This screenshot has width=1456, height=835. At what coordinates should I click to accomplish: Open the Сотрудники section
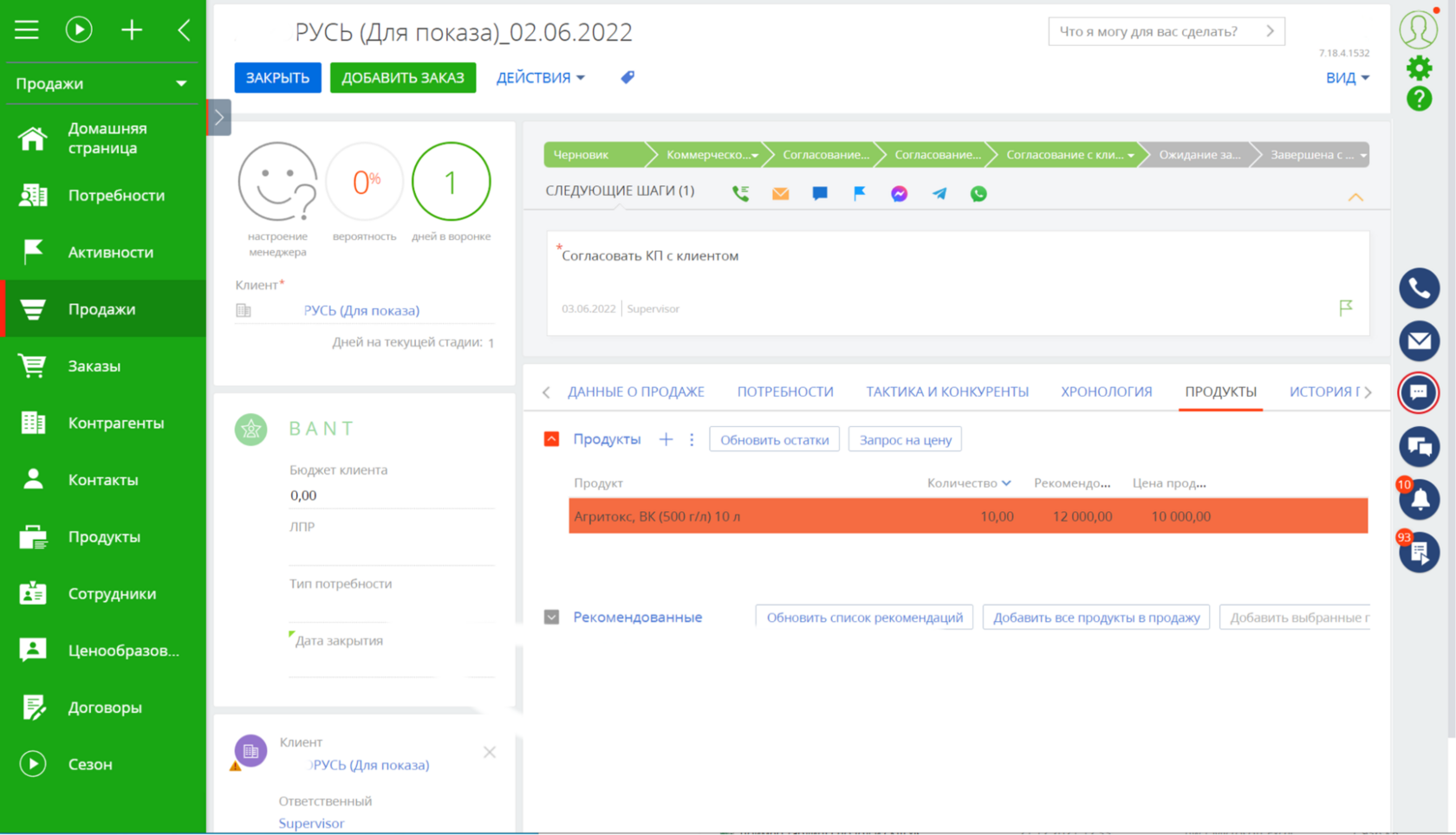[x=103, y=593]
